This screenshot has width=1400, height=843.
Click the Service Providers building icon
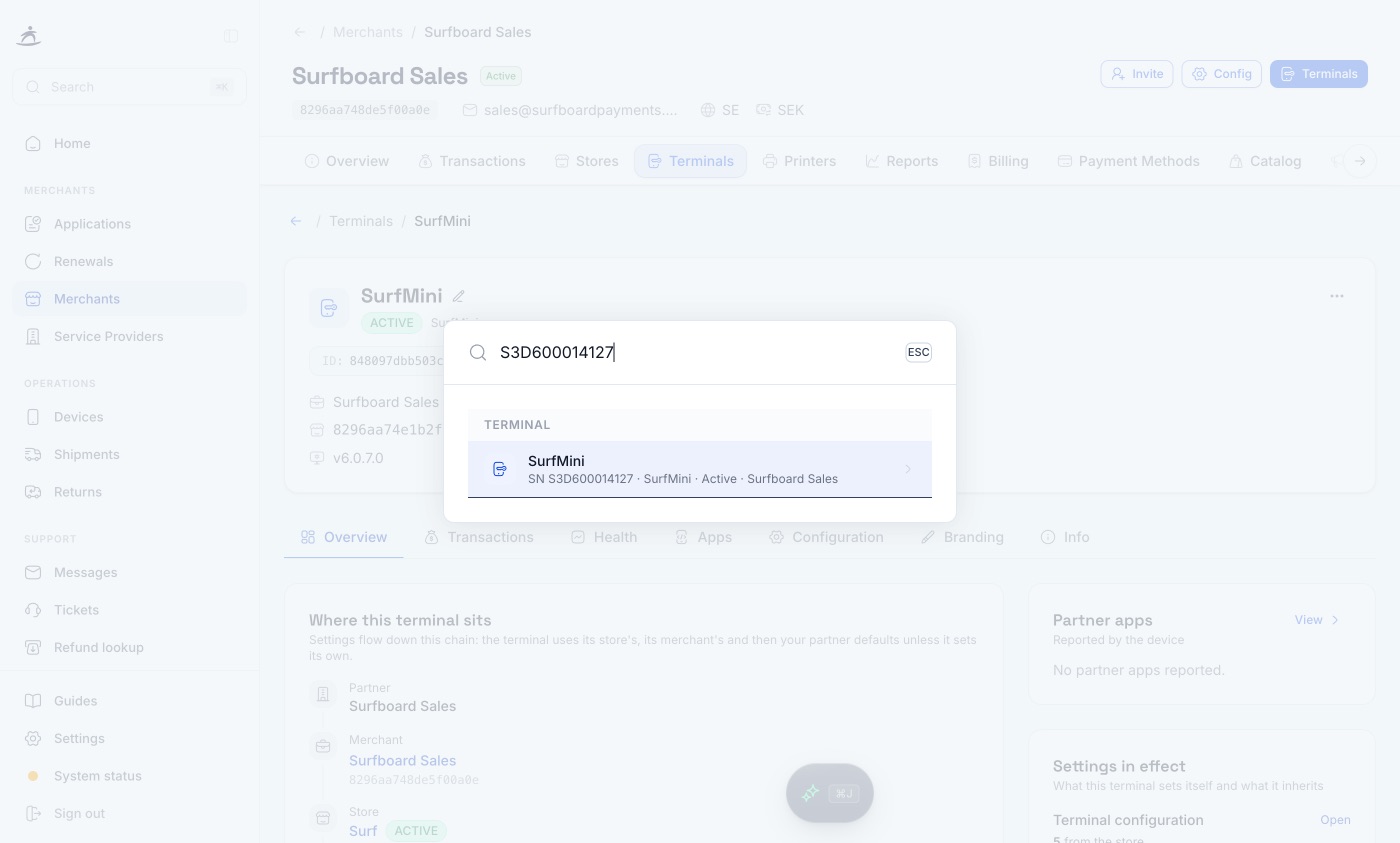pos(33,337)
